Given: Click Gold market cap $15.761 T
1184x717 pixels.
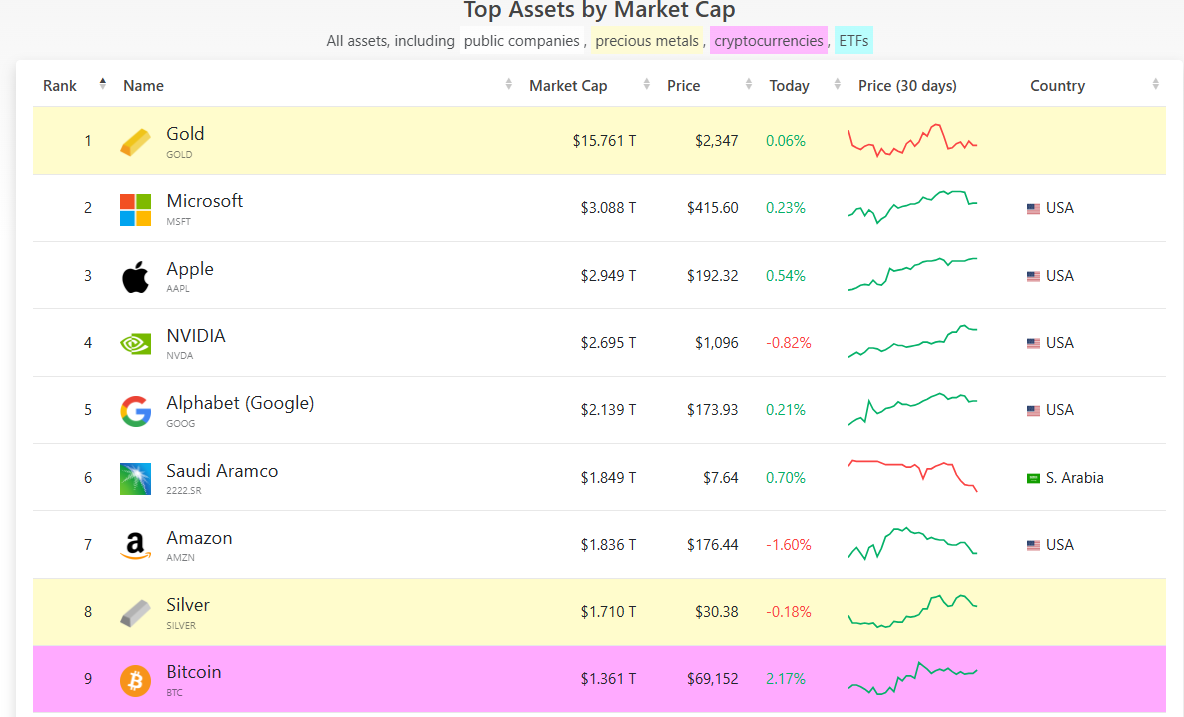Looking at the screenshot, I should [x=604, y=141].
